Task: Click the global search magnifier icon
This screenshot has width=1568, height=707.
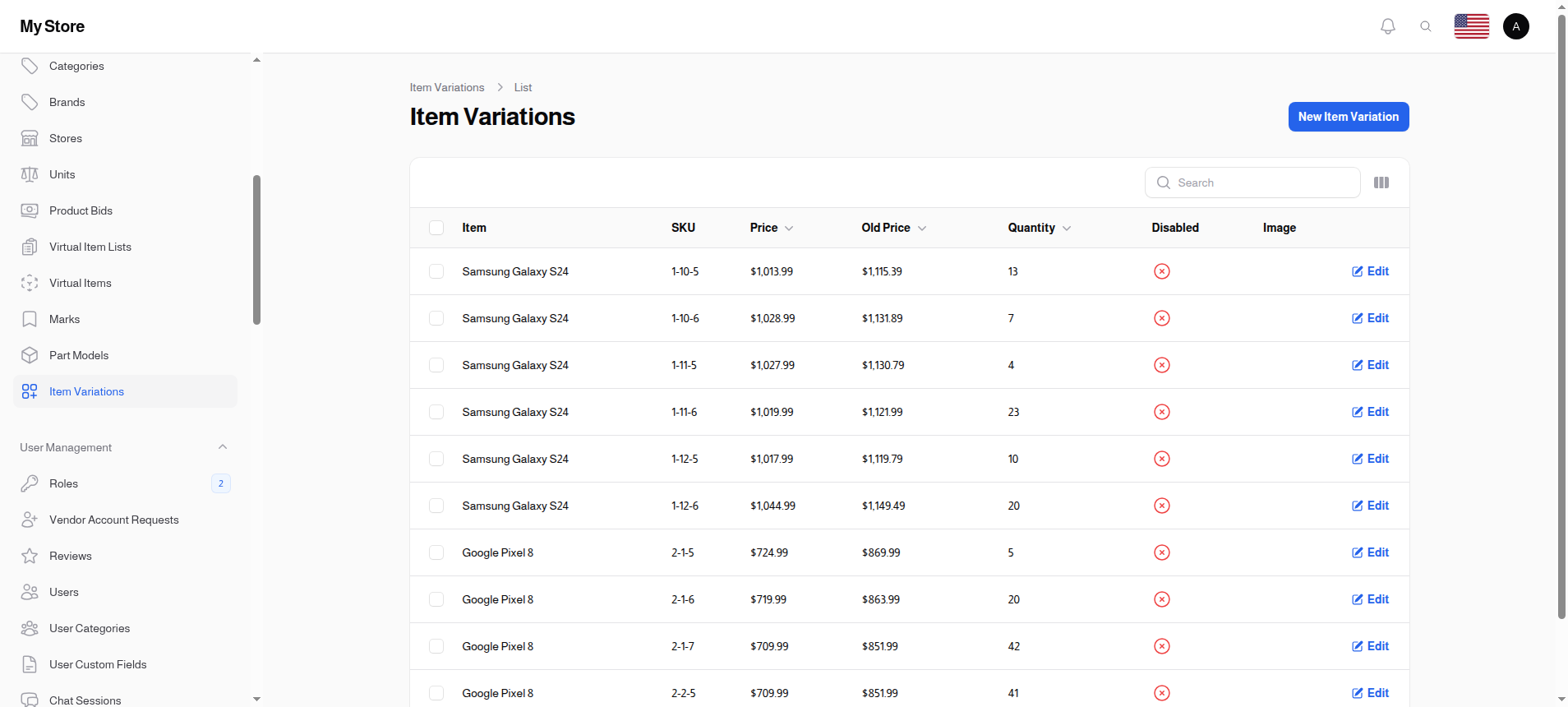Action: tap(1425, 26)
